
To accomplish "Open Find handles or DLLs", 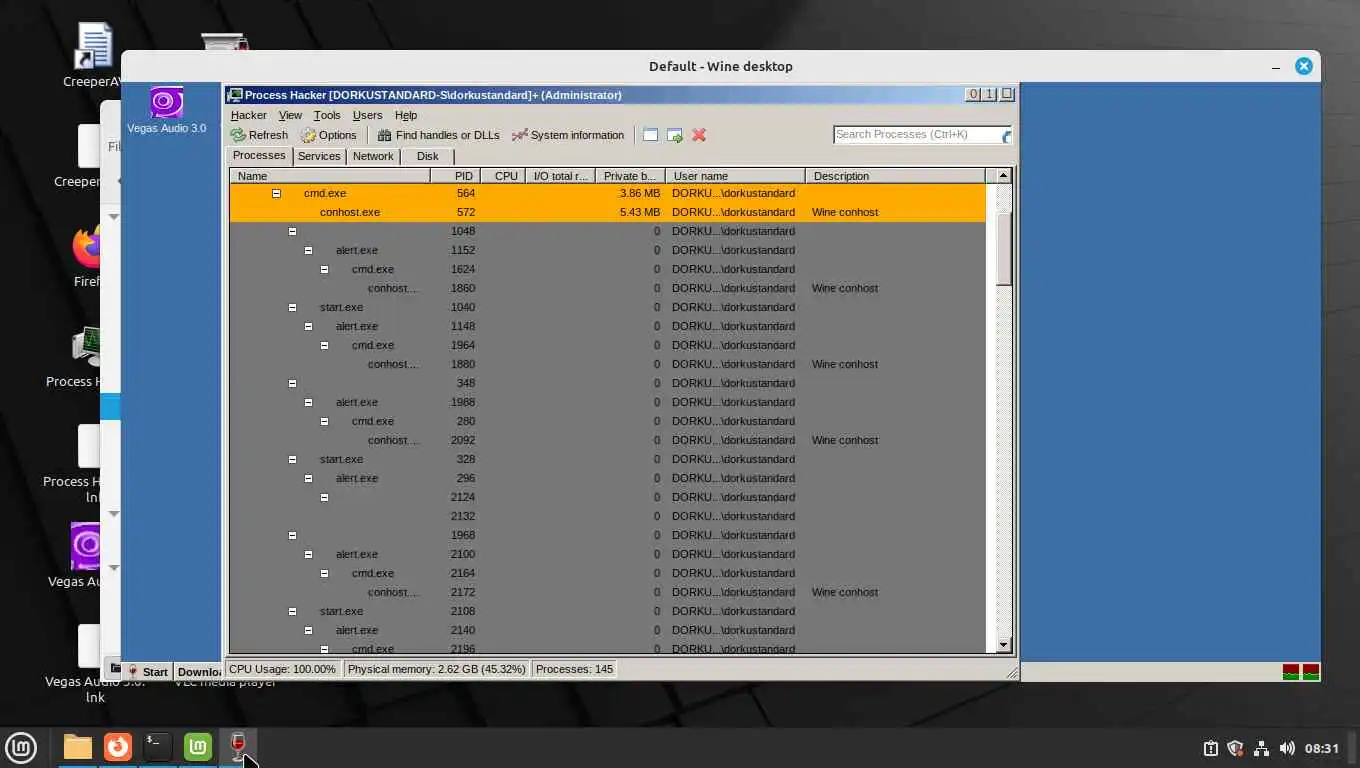I will pyautogui.click(x=438, y=135).
